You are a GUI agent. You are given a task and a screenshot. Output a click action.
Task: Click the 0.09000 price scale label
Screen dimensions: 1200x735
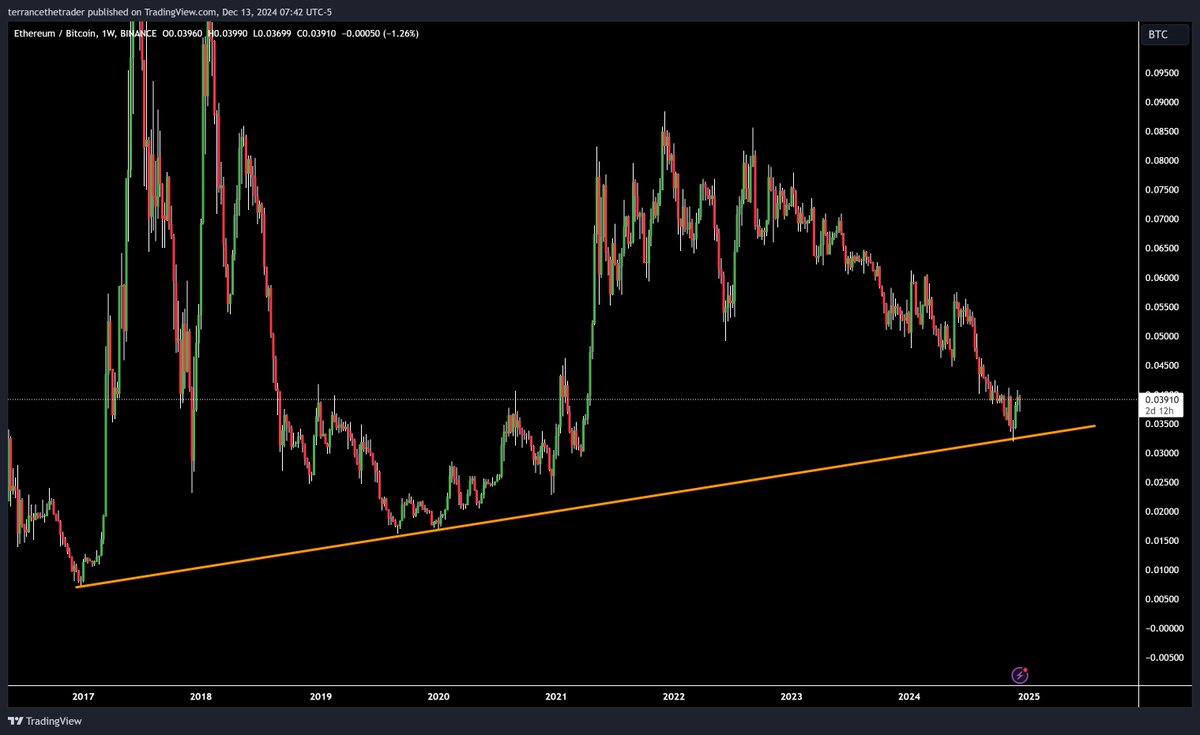point(1164,102)
